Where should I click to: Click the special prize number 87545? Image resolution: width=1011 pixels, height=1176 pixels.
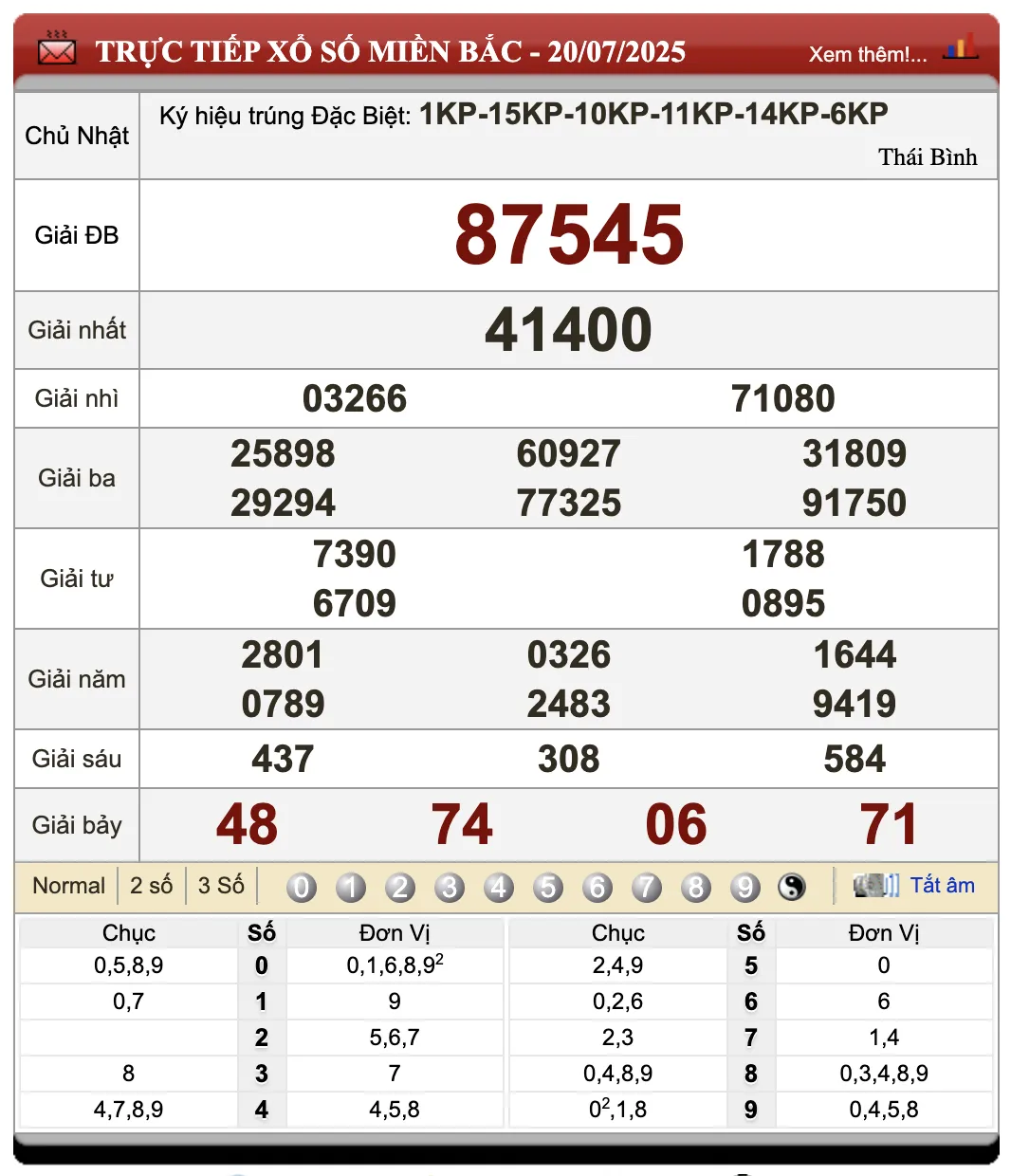click(569, 235)
